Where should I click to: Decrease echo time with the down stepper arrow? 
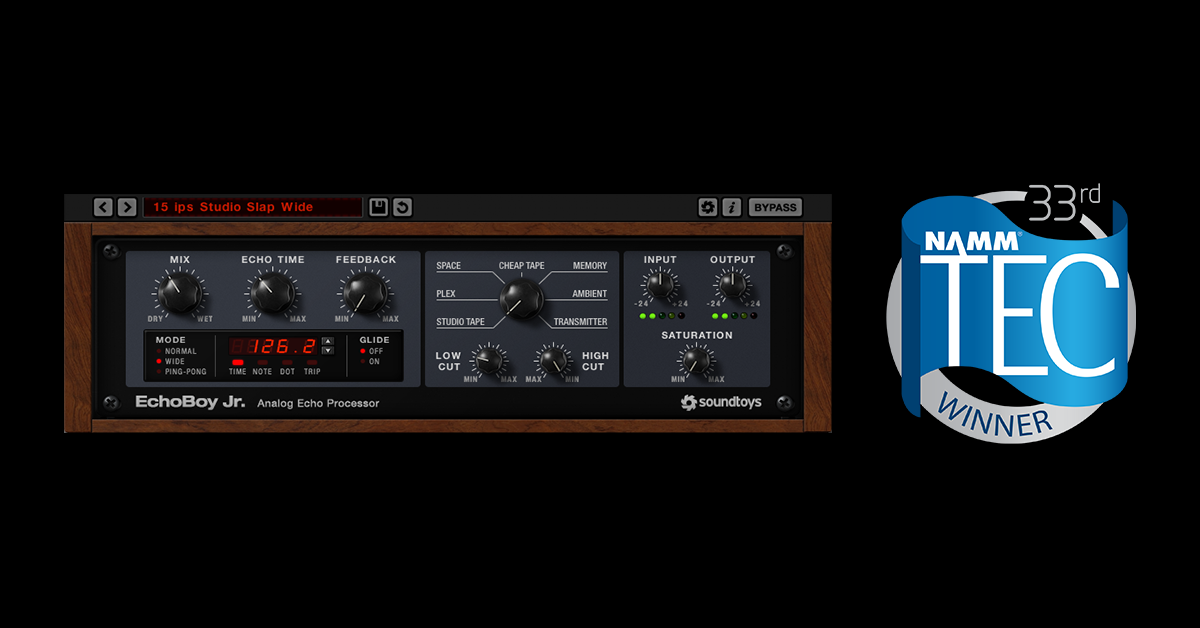click(327, 351)
